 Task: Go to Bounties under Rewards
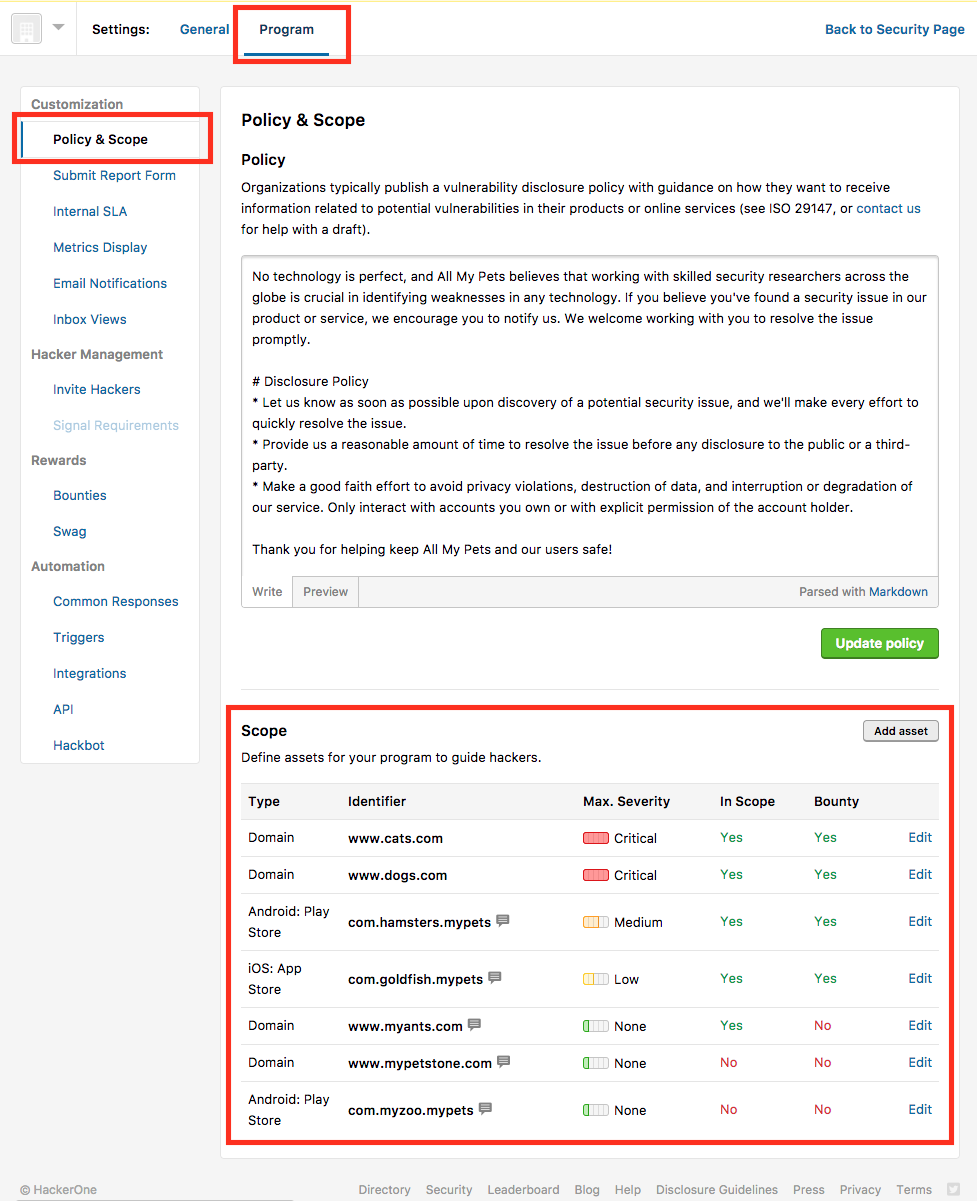click(80, 496)
